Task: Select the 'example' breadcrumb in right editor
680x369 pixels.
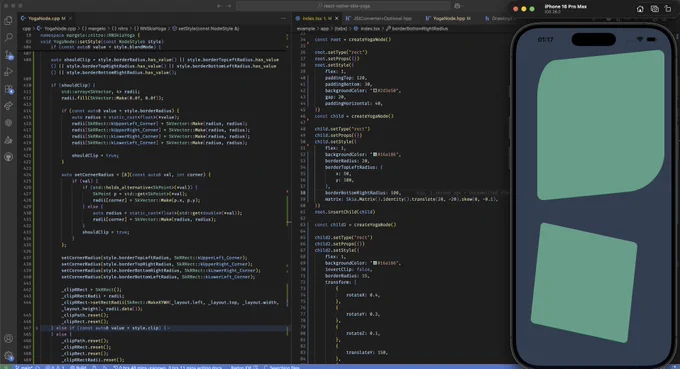Action: point(306,29)
